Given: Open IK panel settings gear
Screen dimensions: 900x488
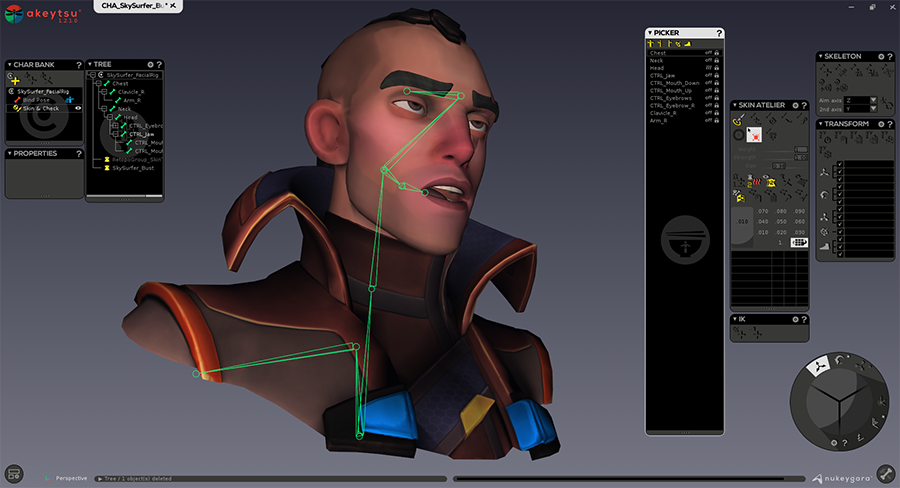Looking at the screenshot, I should 796,319.
